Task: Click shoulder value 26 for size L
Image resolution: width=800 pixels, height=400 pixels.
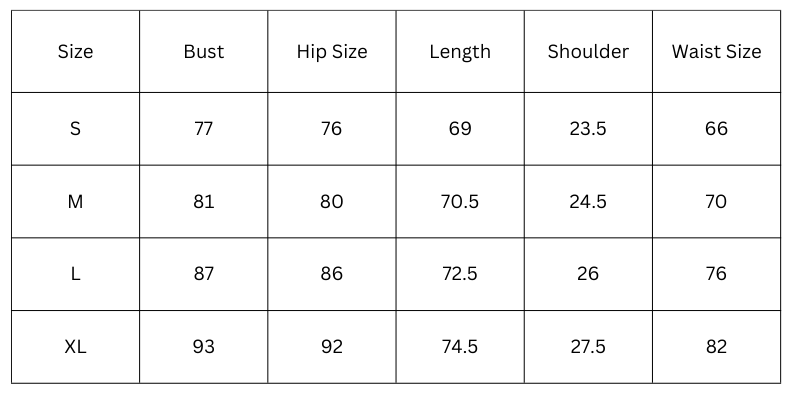Action: pyautogui.click(x=588, y=274)
